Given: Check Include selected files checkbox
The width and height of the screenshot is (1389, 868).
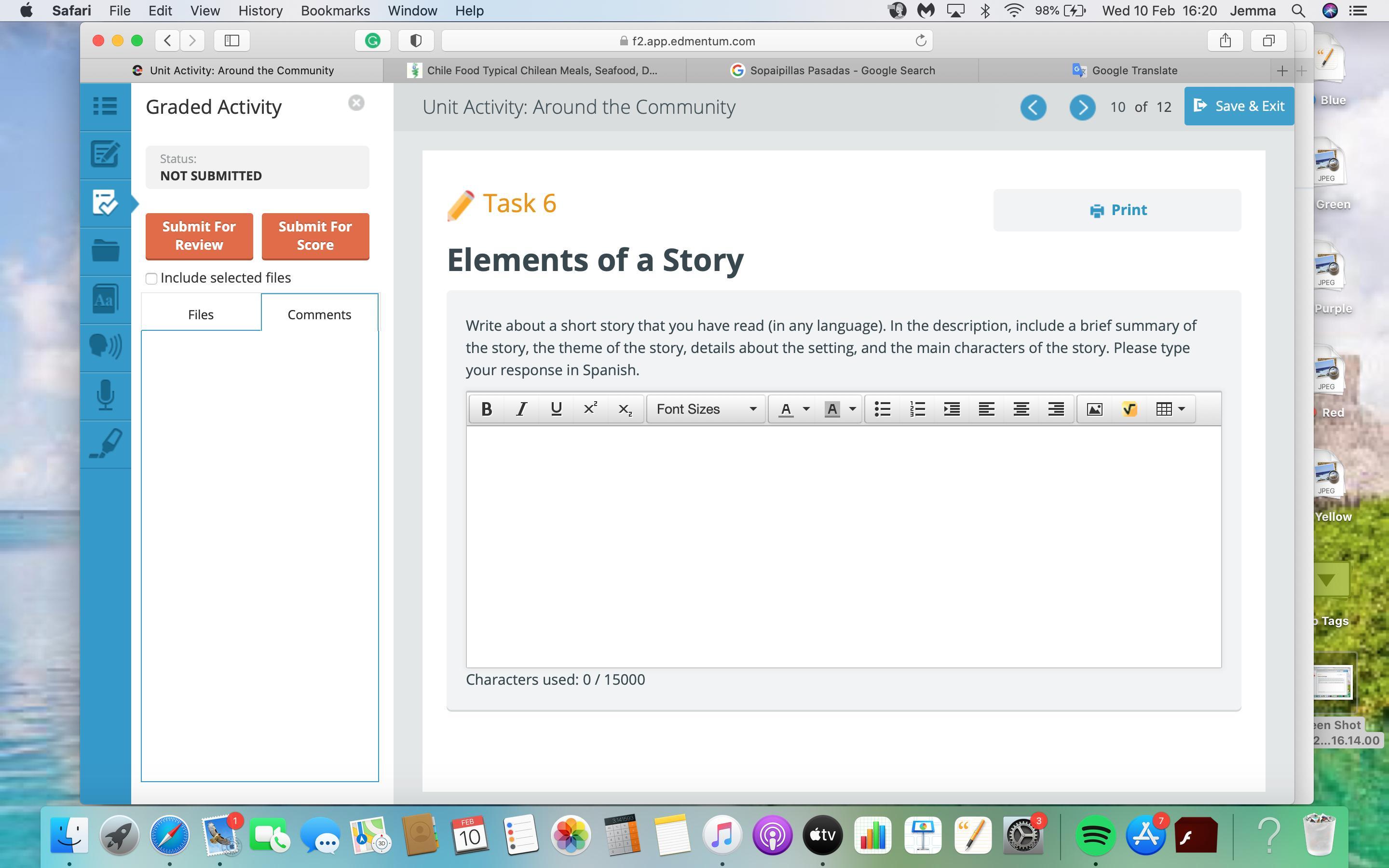Looking at the screenshot, I should (151, 278).
